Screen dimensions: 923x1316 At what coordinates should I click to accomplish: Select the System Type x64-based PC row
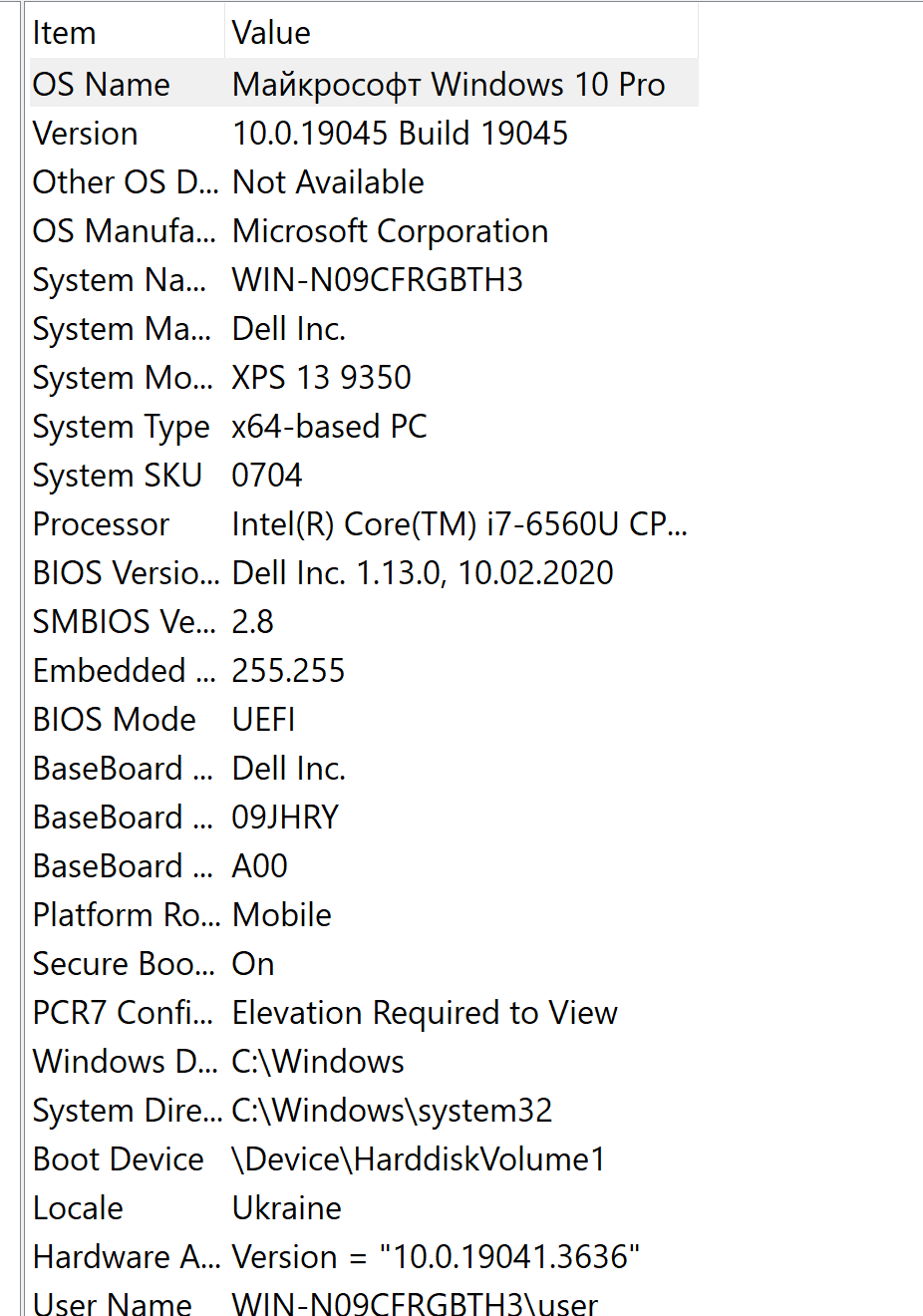[x=364, y=426]
